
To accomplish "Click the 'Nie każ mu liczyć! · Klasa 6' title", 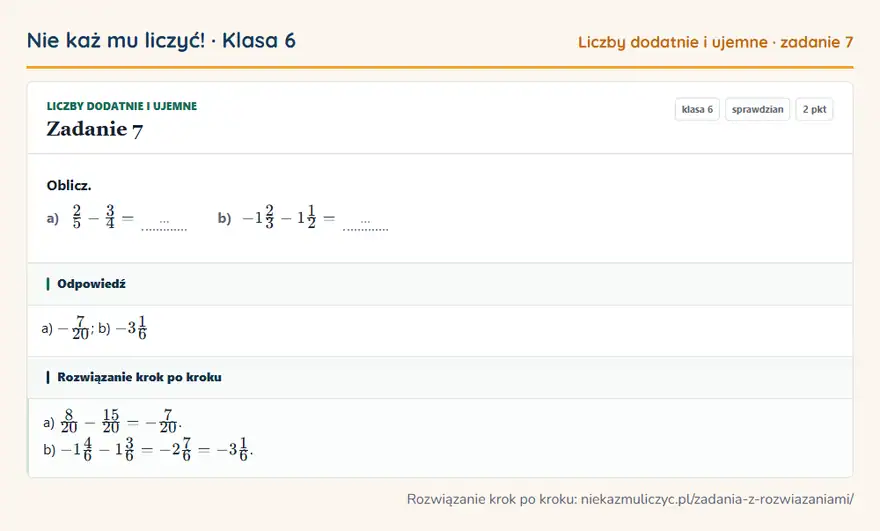I will [161, 41].
